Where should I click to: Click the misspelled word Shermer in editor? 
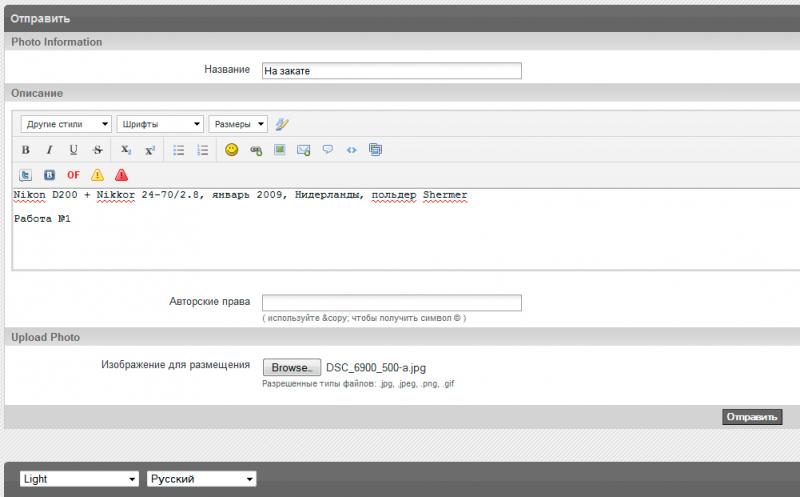445,195
